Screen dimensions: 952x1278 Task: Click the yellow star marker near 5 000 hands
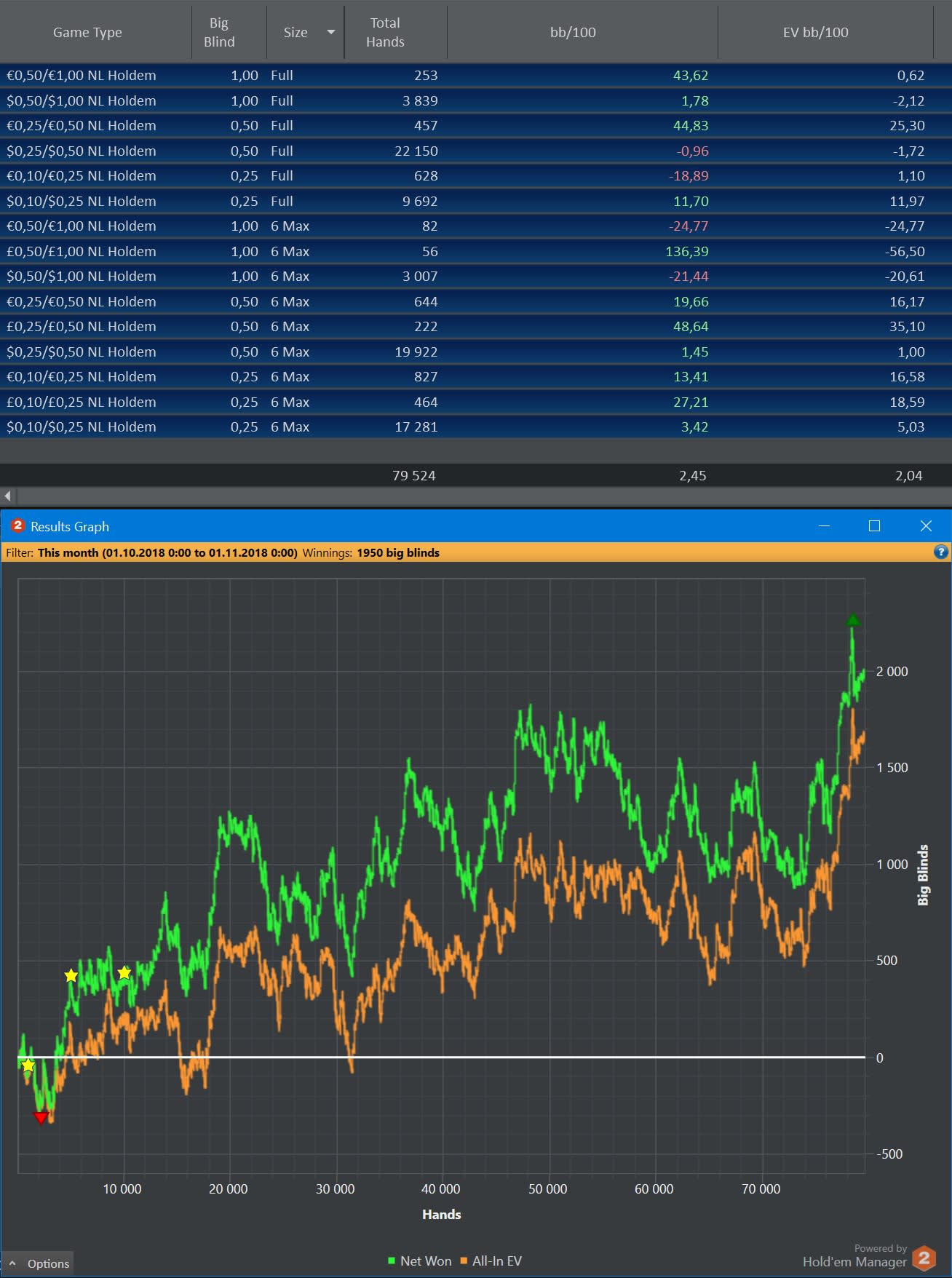pyautogui.click(x=71, y=975)
